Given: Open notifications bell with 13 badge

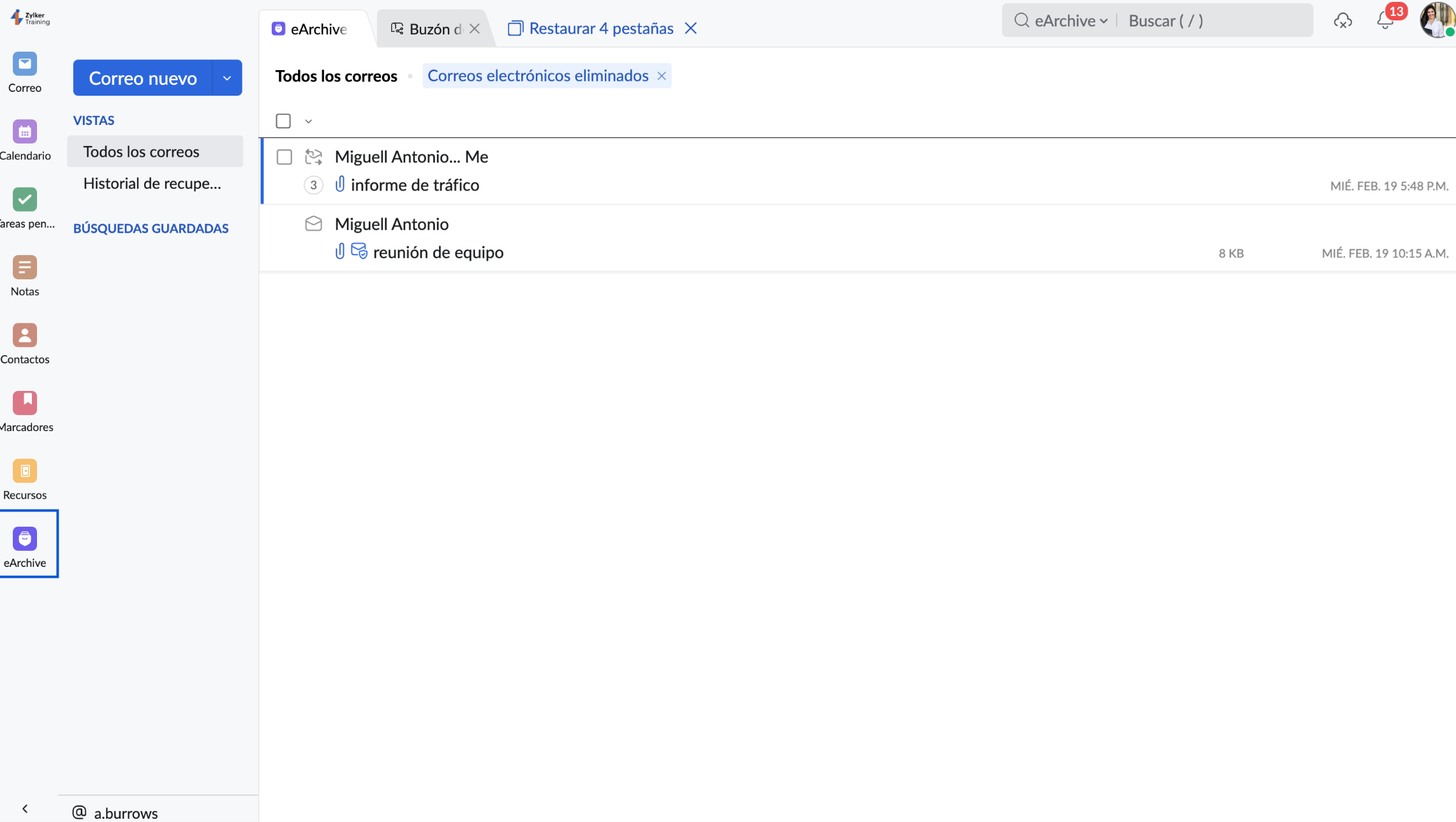Looking at the screenshot, I should tap(1385, 20).
